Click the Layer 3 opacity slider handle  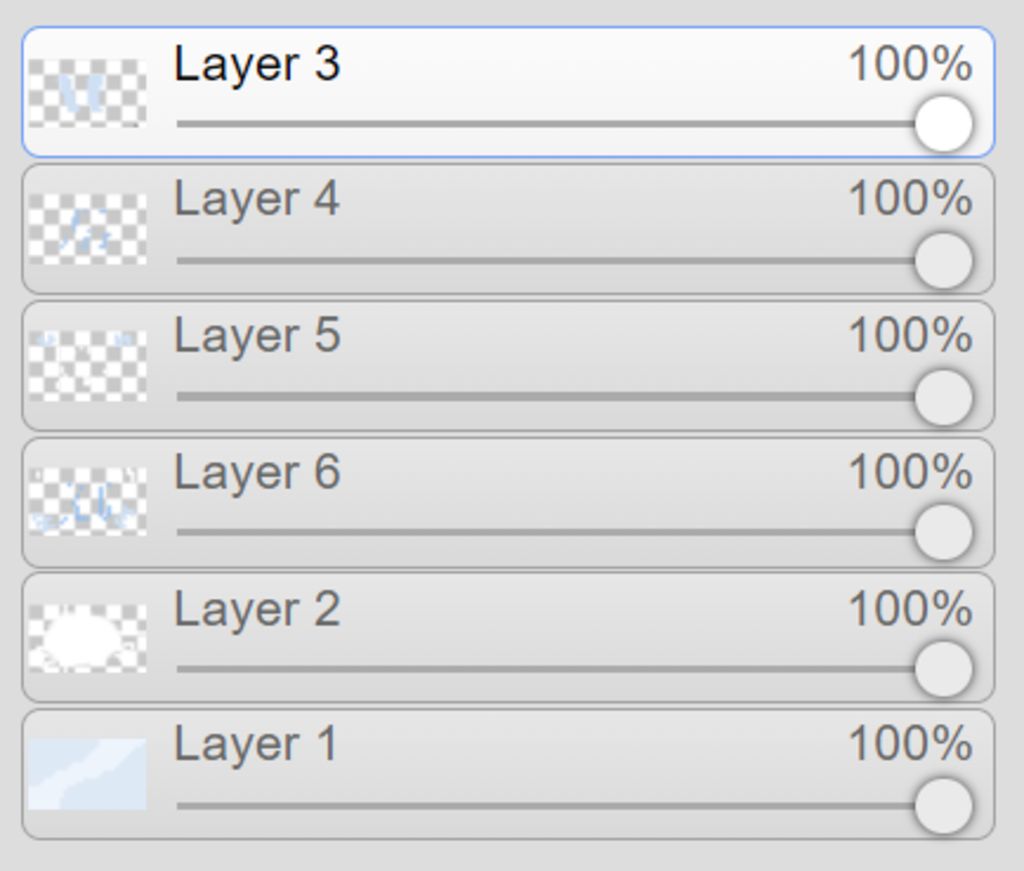point(944,124)
